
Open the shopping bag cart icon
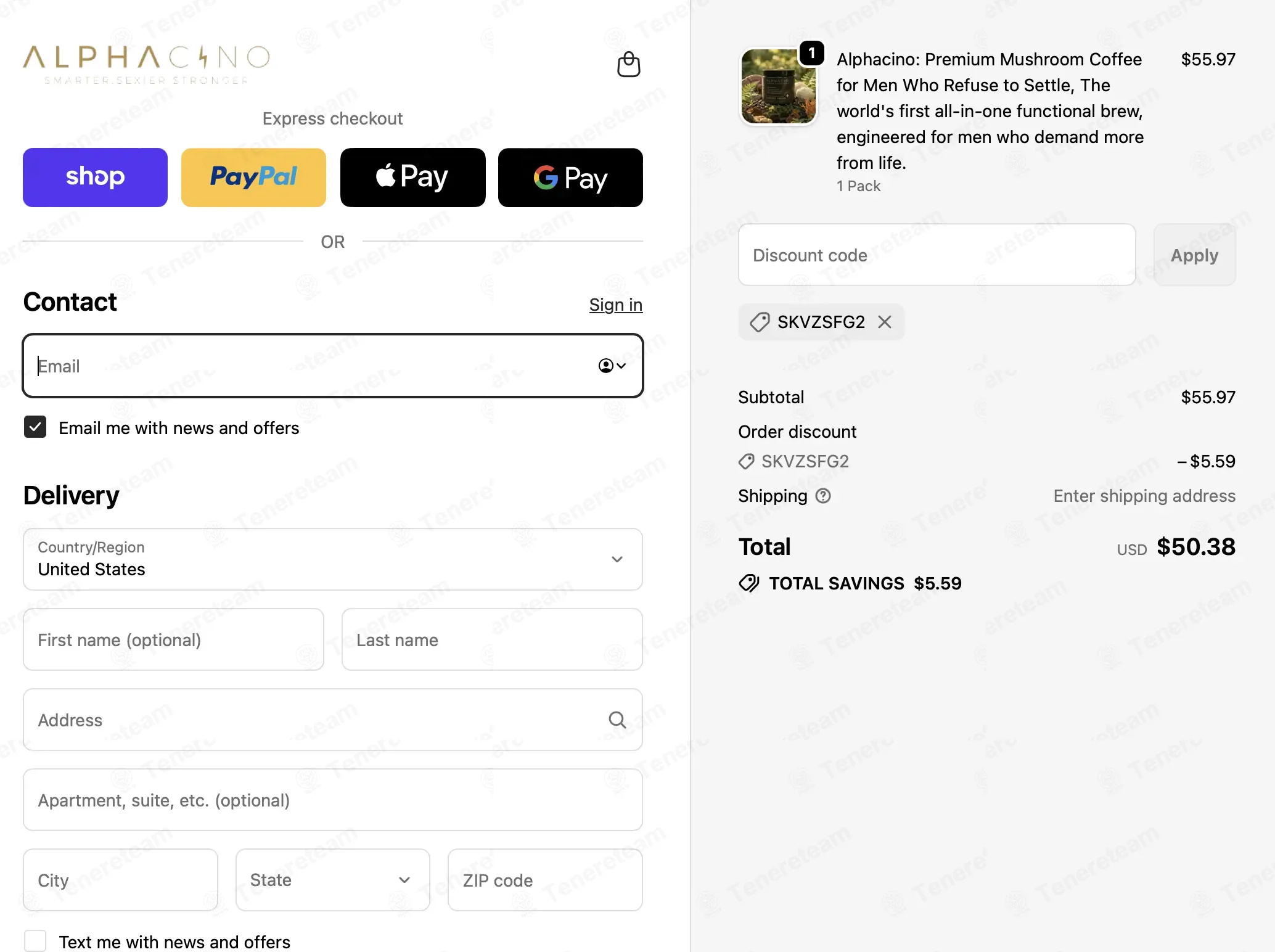pyautogui.click(x=628, y=64)
